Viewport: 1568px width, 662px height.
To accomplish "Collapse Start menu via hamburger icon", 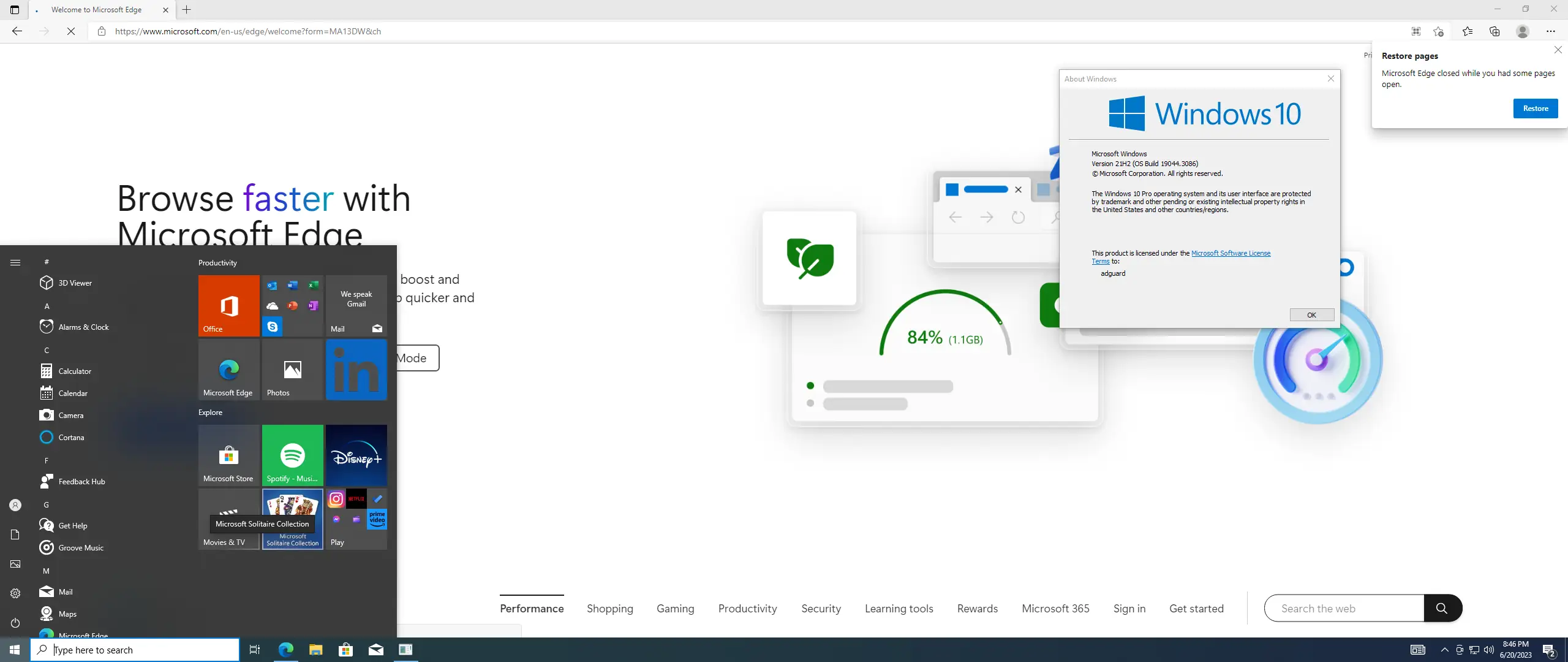I will click(x=15, y=262).
